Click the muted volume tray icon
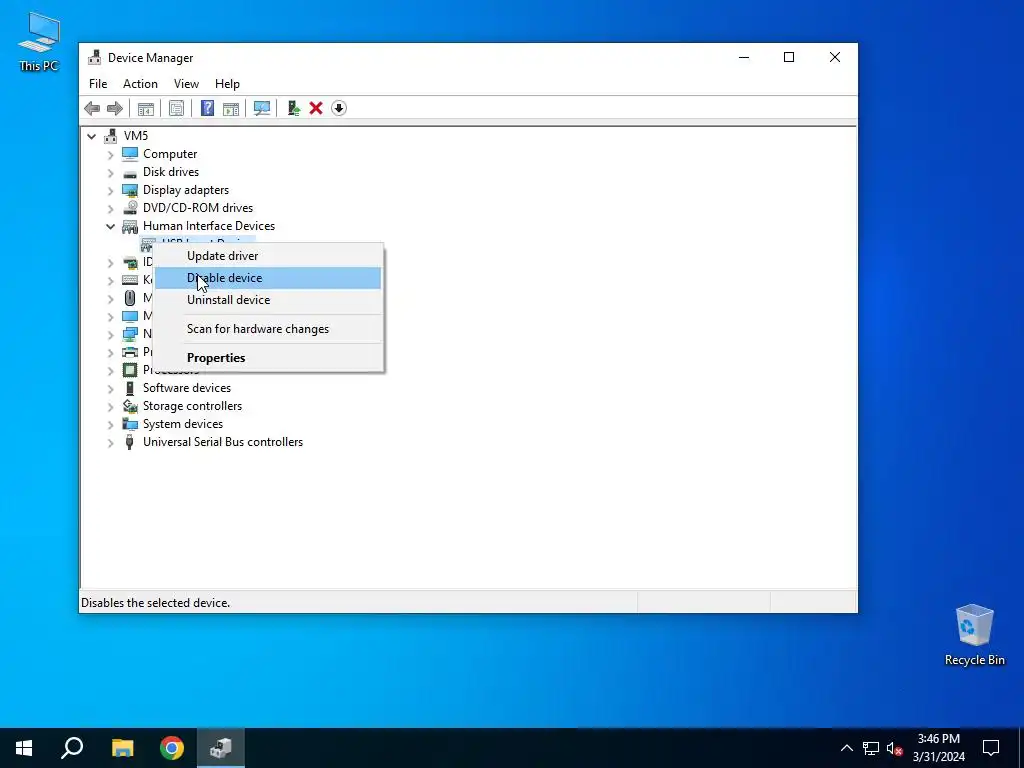1024x768 pixels. point(894,748)
